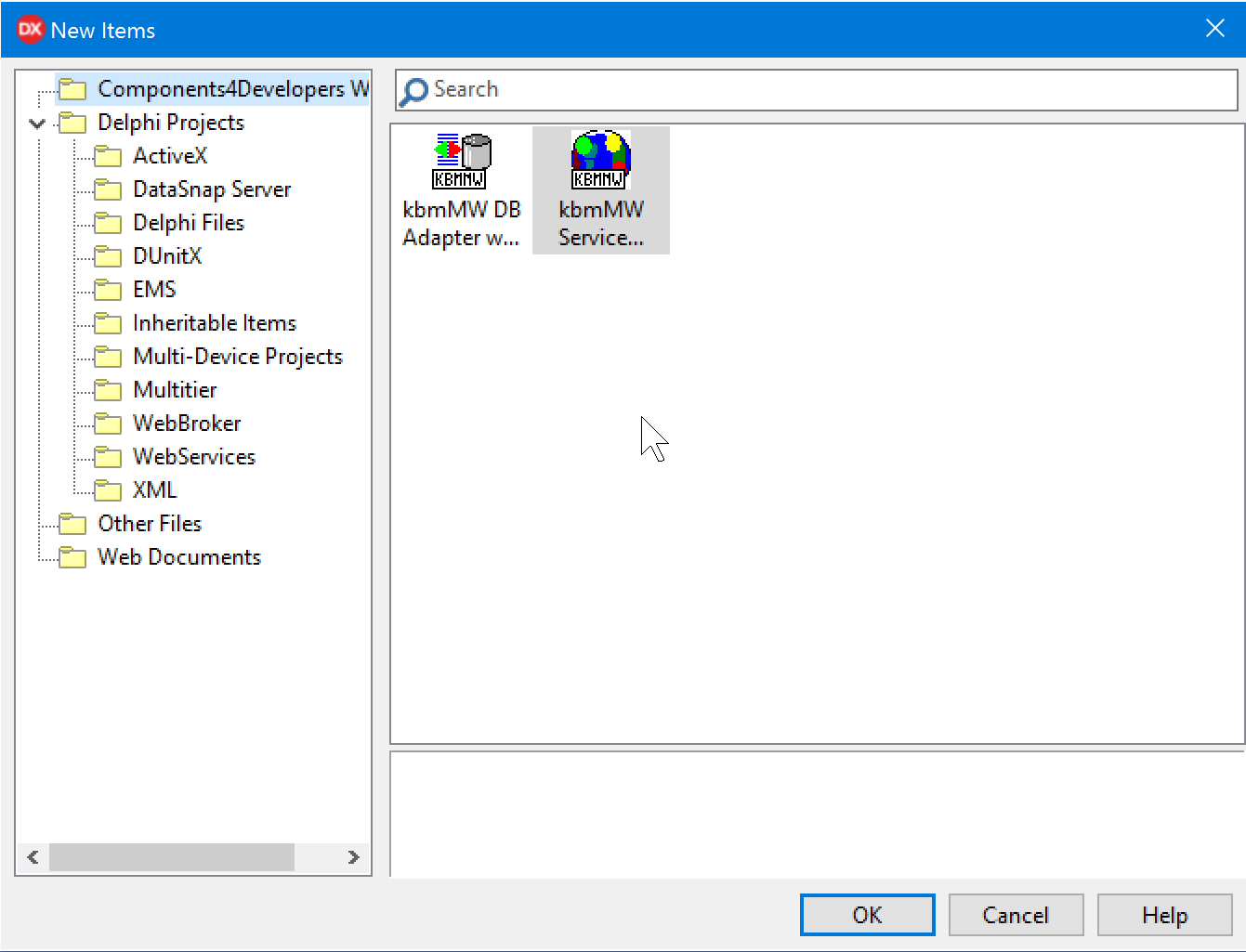Screen dimensions: 1246x952
Task: Open the Other Files category
Action: point(150,524)
